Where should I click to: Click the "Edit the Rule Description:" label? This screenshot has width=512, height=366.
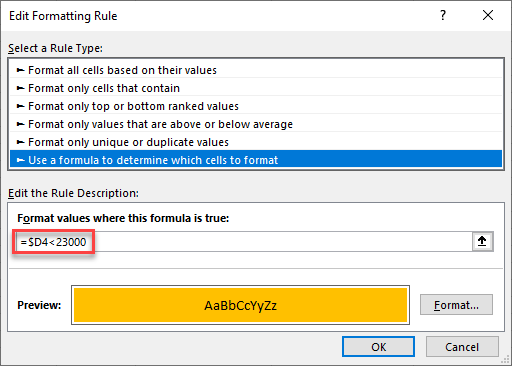click(73, 193)
